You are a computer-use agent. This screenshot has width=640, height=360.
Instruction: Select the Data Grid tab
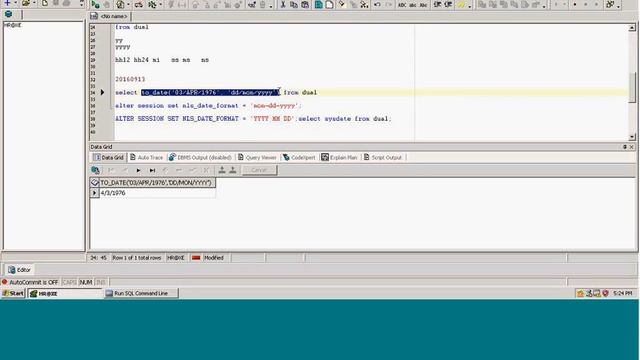coord(108,158)
